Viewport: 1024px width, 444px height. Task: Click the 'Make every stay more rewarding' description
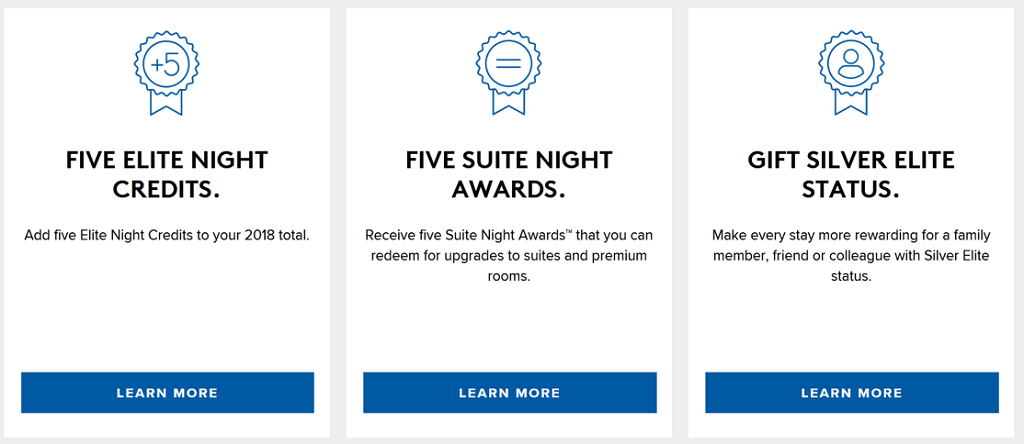851,256
